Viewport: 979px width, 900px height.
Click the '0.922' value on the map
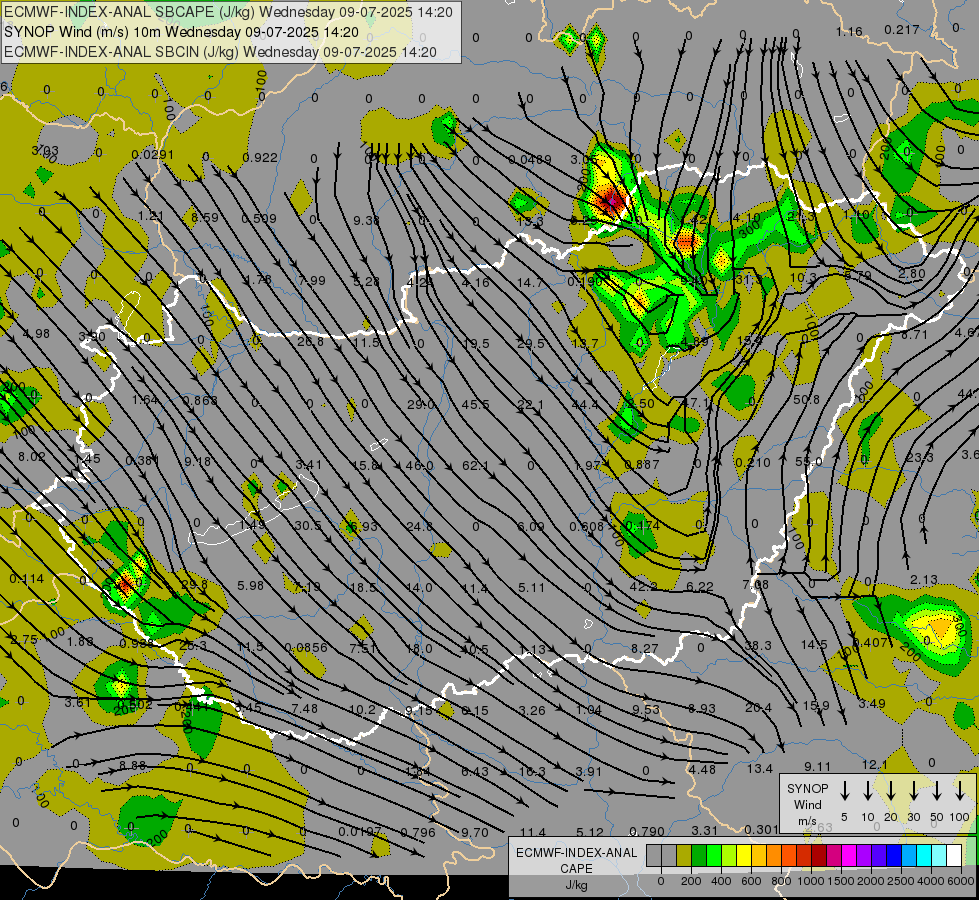(260, 158)
